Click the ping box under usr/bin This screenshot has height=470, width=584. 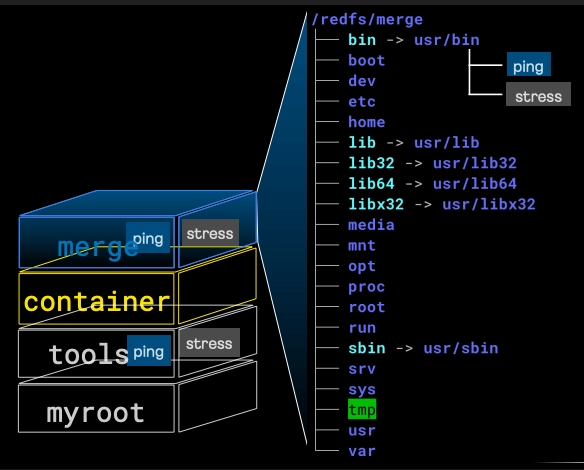click(x=529, y=64)
